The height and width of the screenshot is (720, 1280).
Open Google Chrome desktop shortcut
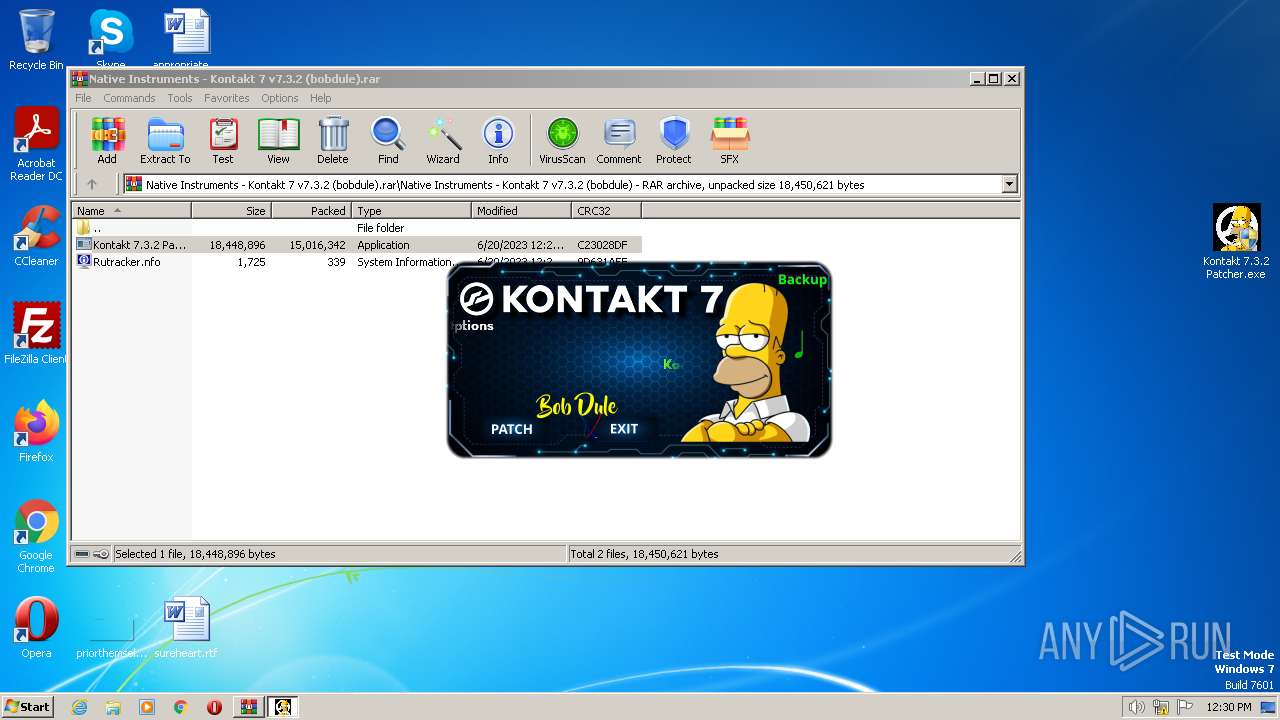(36, 537)
